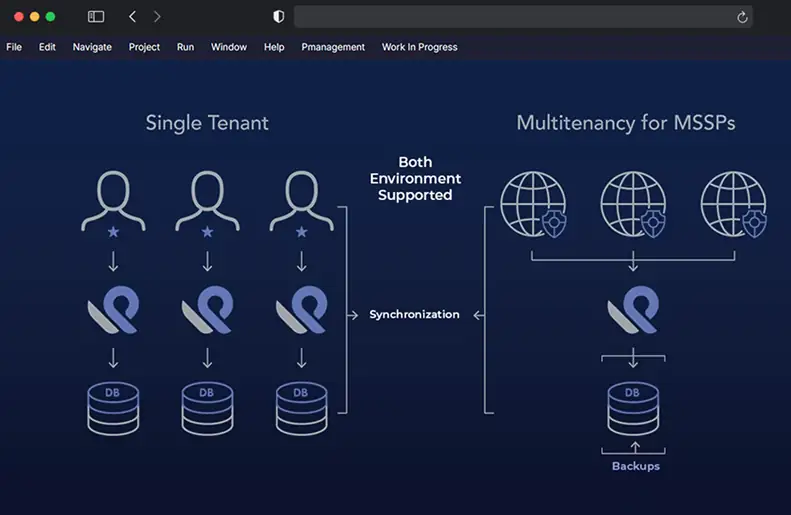Click the last globe shield icon
The image size is (791, 515).
point(734,204)
